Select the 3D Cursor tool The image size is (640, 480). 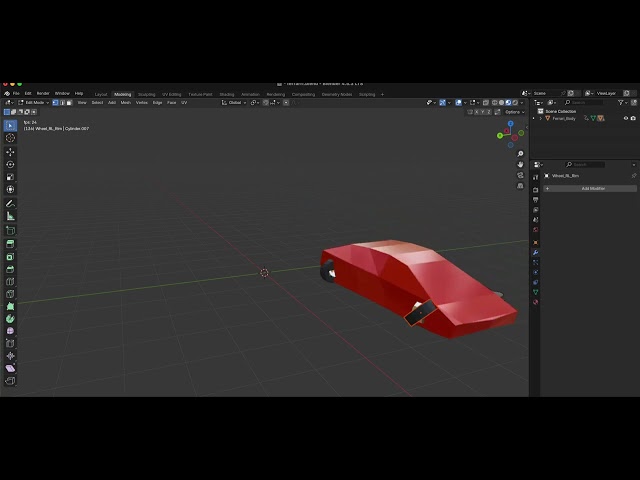(10, 138)
